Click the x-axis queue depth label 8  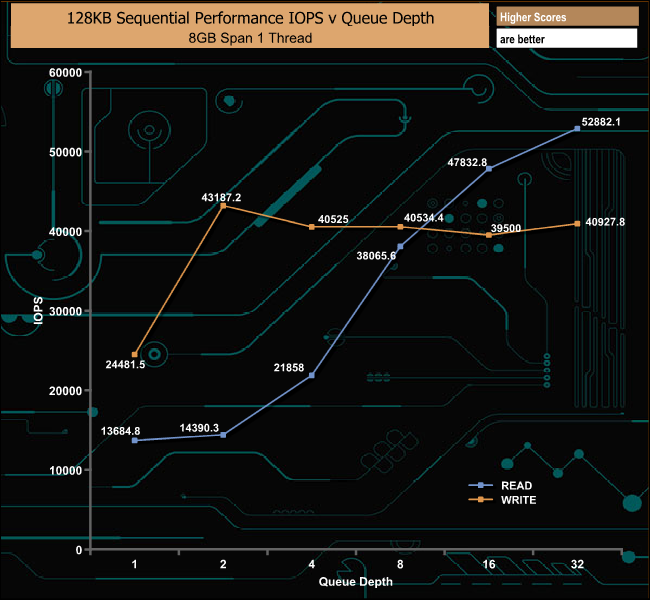400,564
